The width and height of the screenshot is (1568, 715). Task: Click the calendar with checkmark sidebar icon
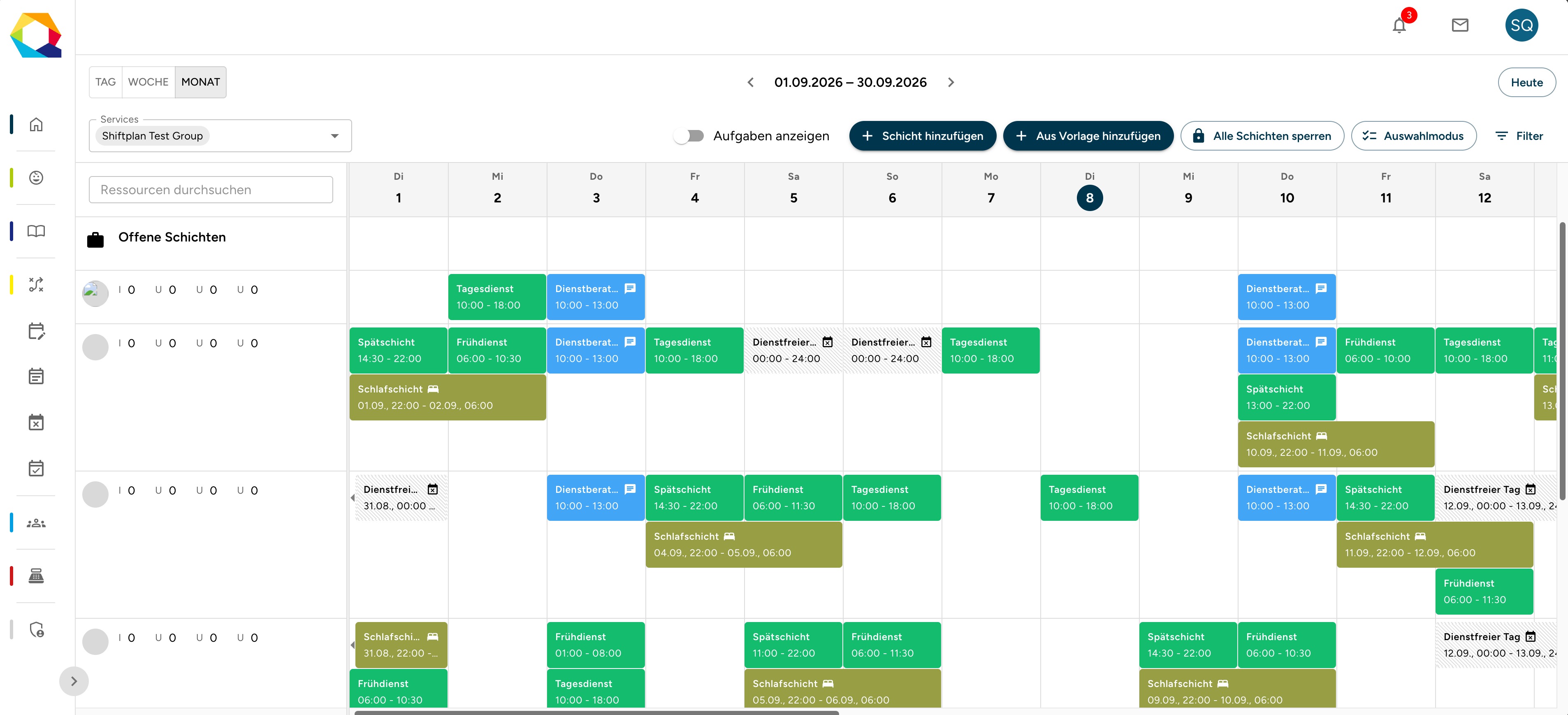(36, 468)
